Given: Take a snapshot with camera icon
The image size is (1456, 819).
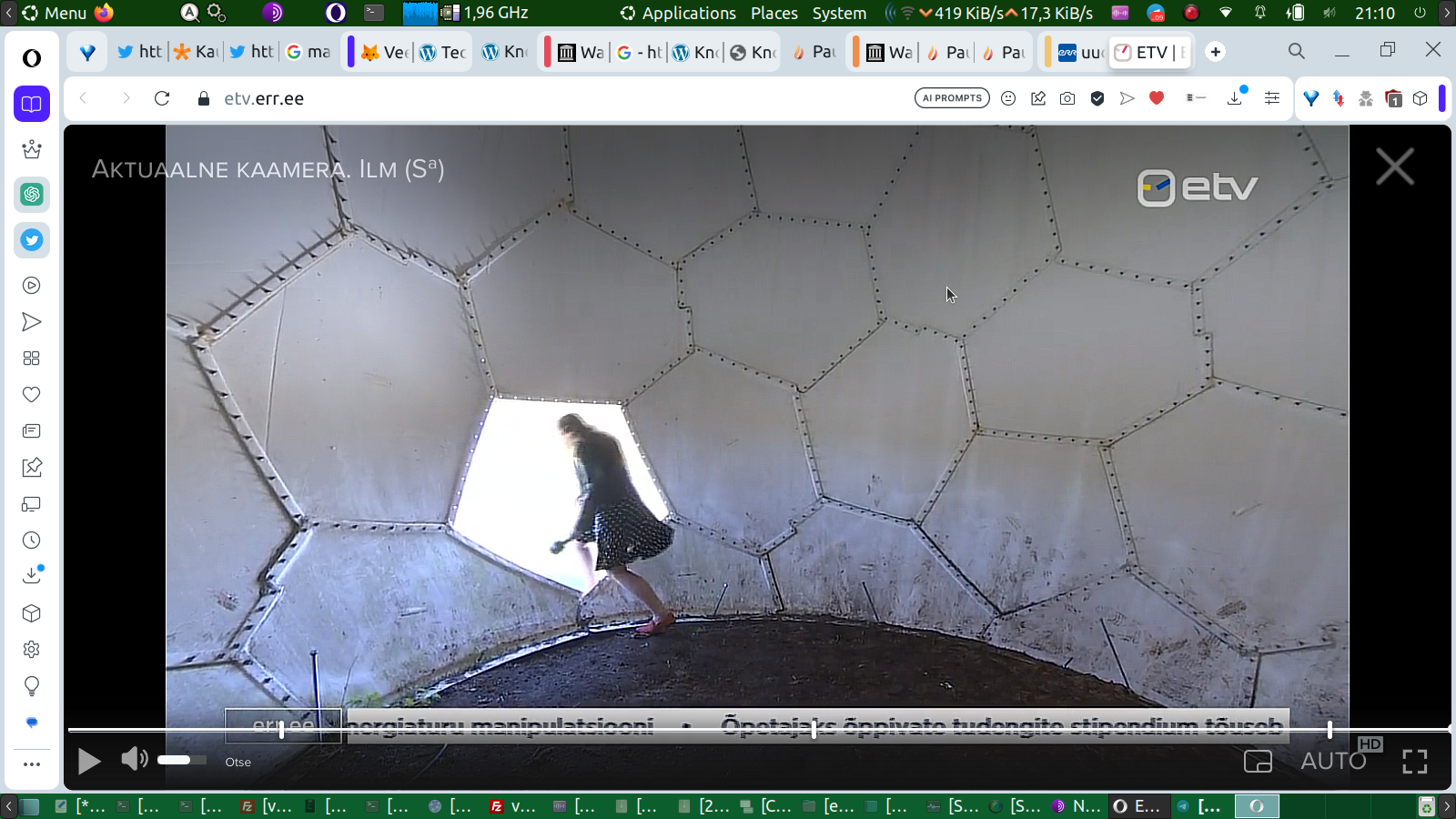Looking at the screenshot, I should click(x=1067, y=98).
